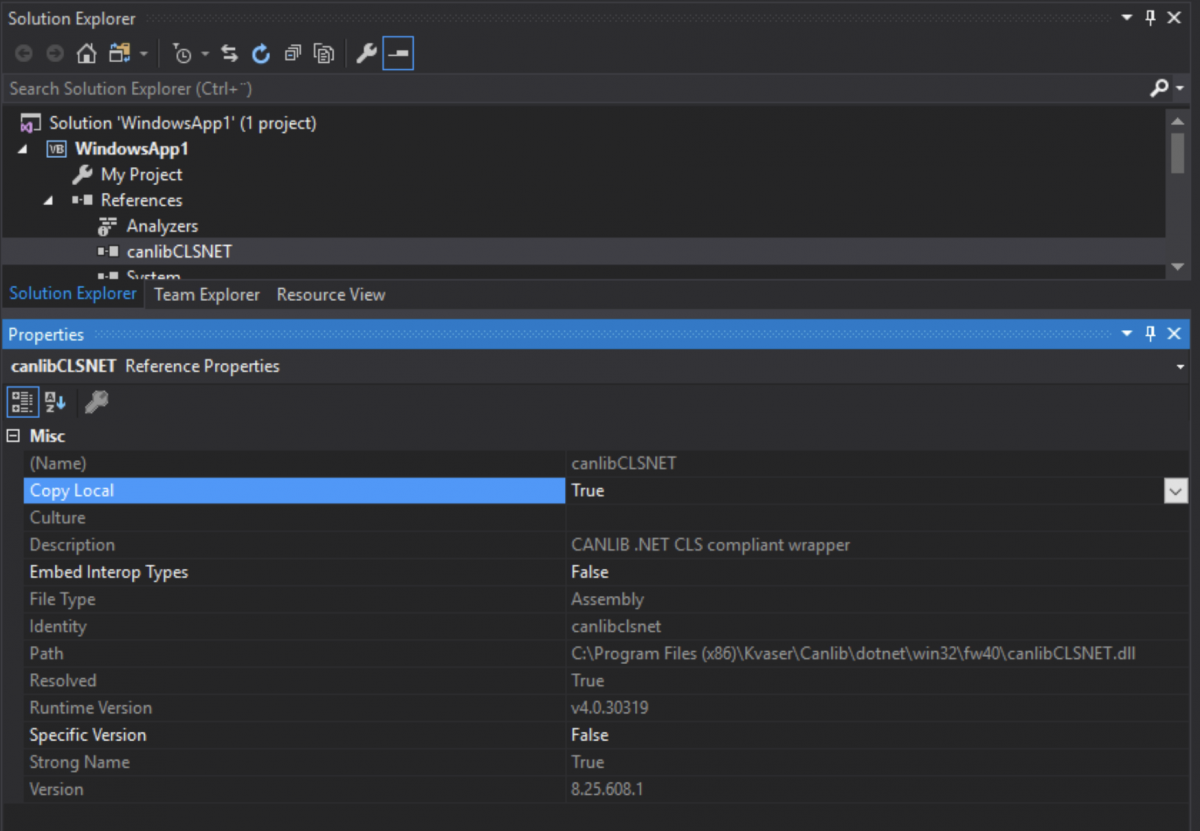Switch to the Team Explorer tab
Image resolution: width=1200 pixels, height=831 pixels.
tap(206, 294)
